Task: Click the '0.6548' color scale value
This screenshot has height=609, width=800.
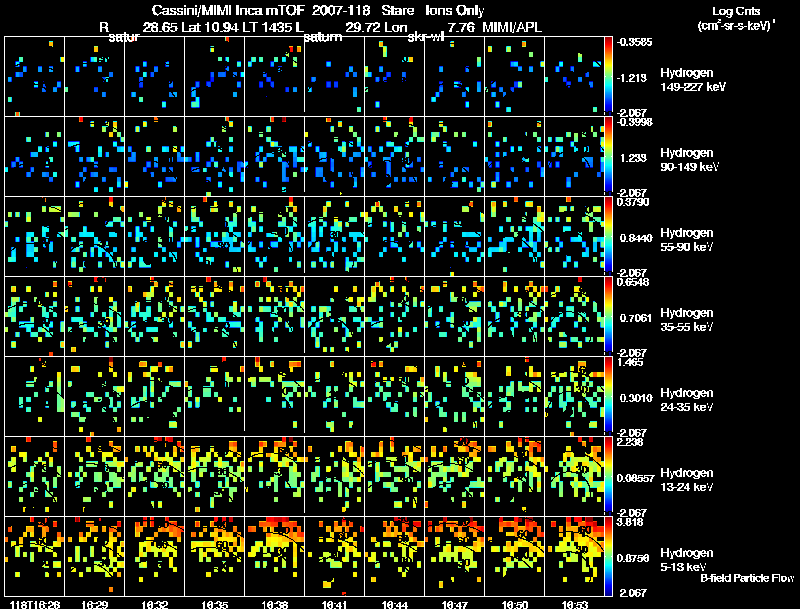Action: pos(633,282)
